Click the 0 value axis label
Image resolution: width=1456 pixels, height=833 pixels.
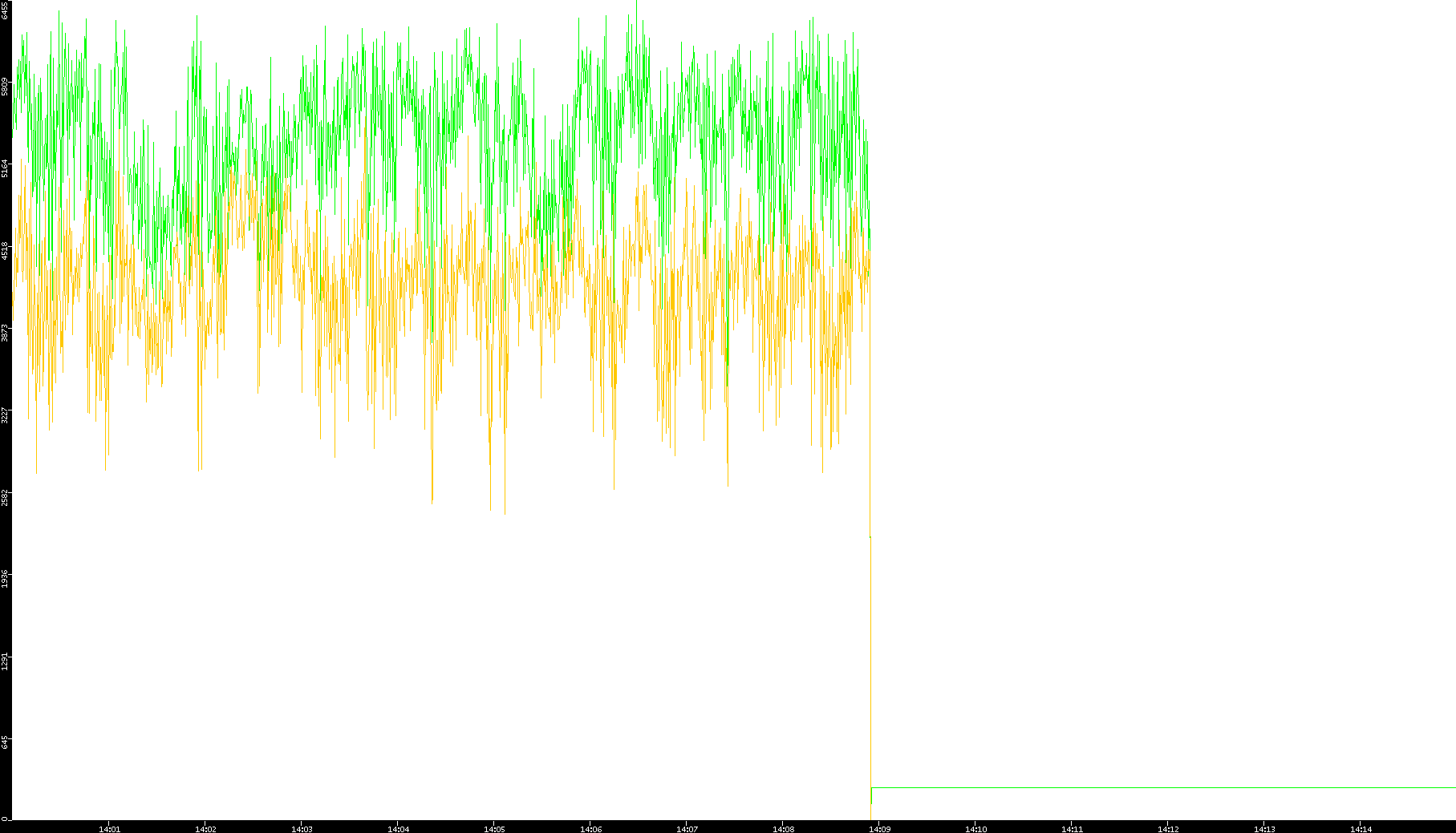(x=5, y=818)
